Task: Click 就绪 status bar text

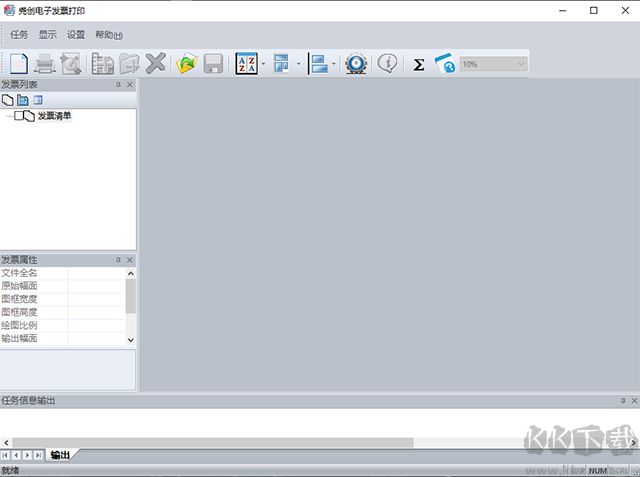Action: [x=11, y=470]
